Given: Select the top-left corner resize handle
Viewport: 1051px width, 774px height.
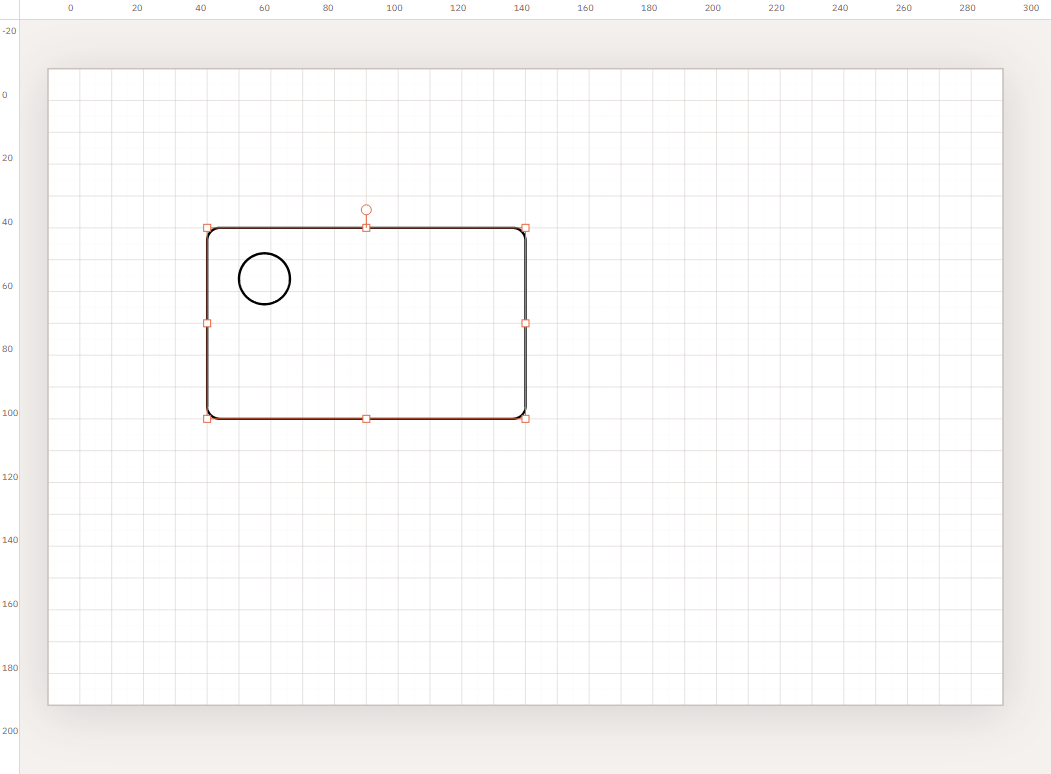Looking at the screenshot, I should (207, 228).
